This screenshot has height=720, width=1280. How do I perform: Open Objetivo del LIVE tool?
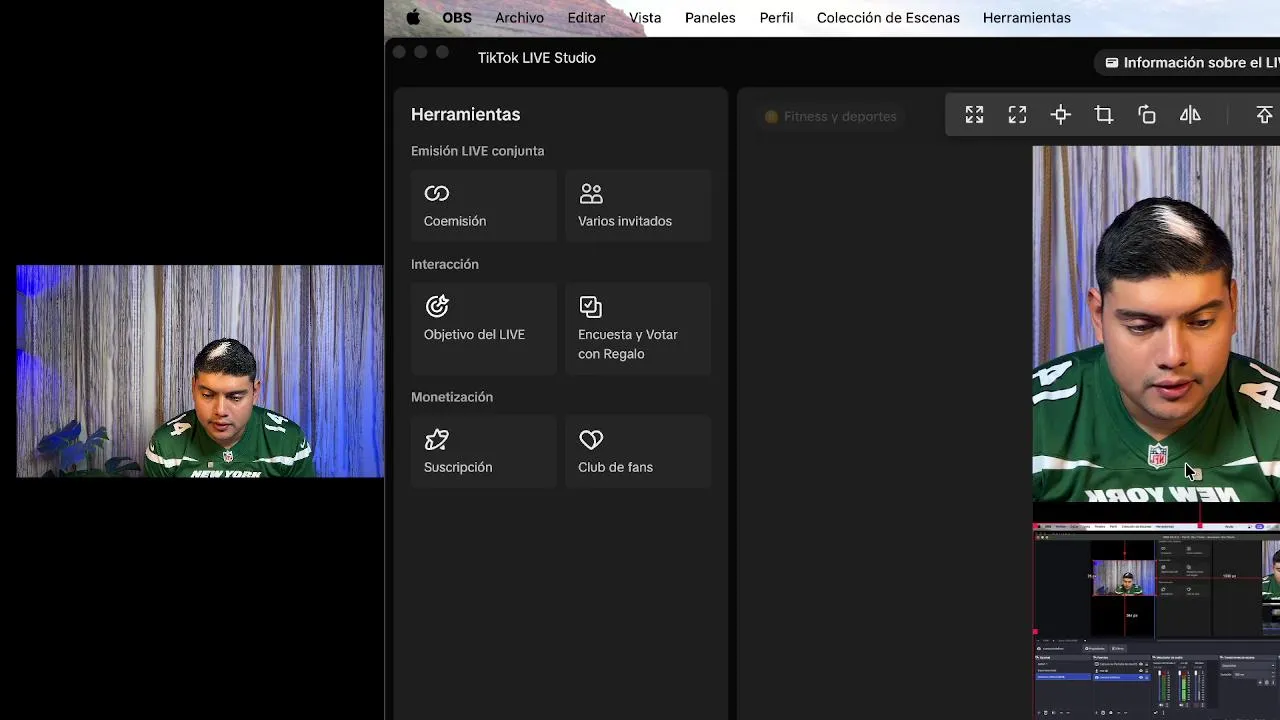(x=483, y=329)
